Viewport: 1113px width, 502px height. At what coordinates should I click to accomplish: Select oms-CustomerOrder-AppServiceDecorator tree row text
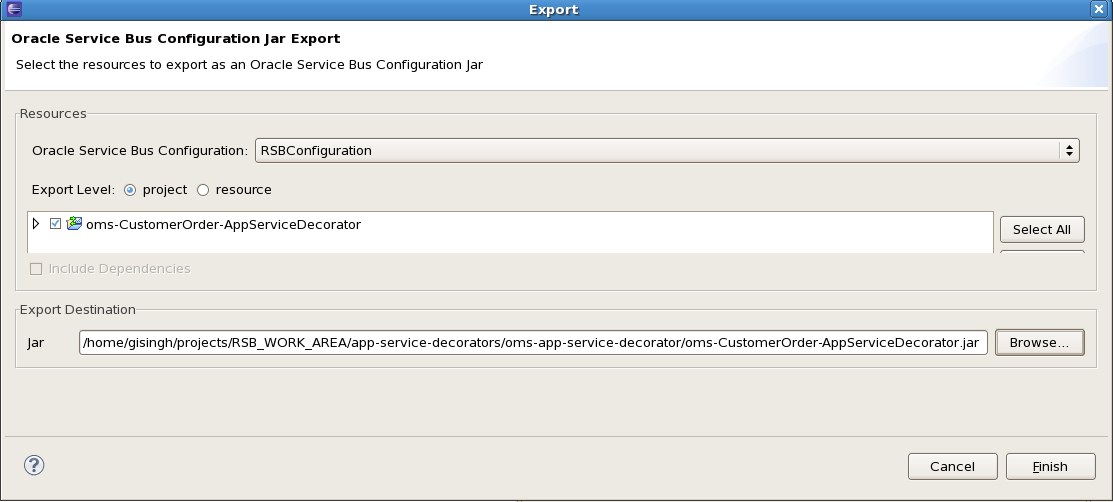[224, 224]
